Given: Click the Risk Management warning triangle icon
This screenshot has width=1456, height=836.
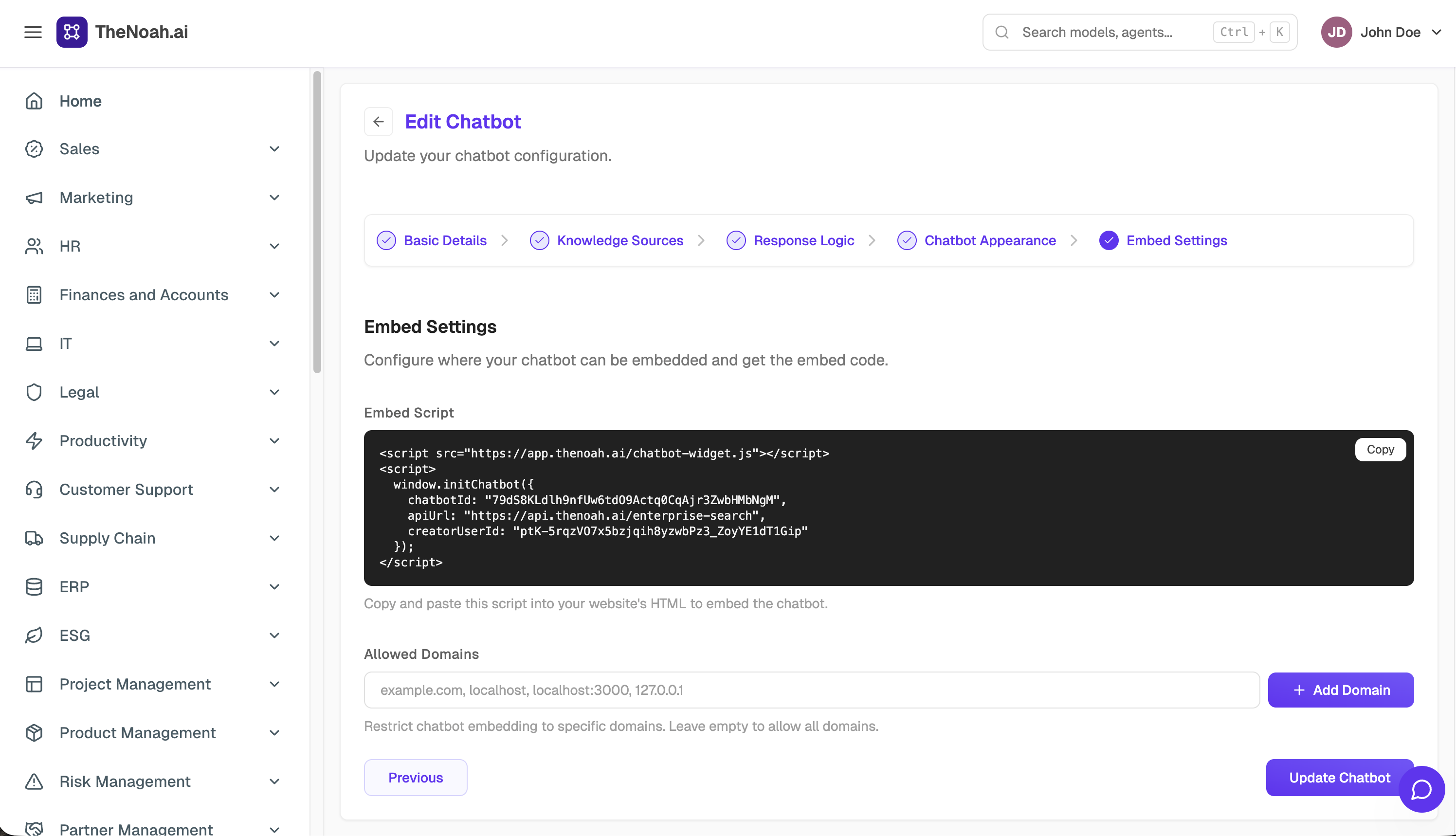Looking at the screenshot, I should point(34,781).
